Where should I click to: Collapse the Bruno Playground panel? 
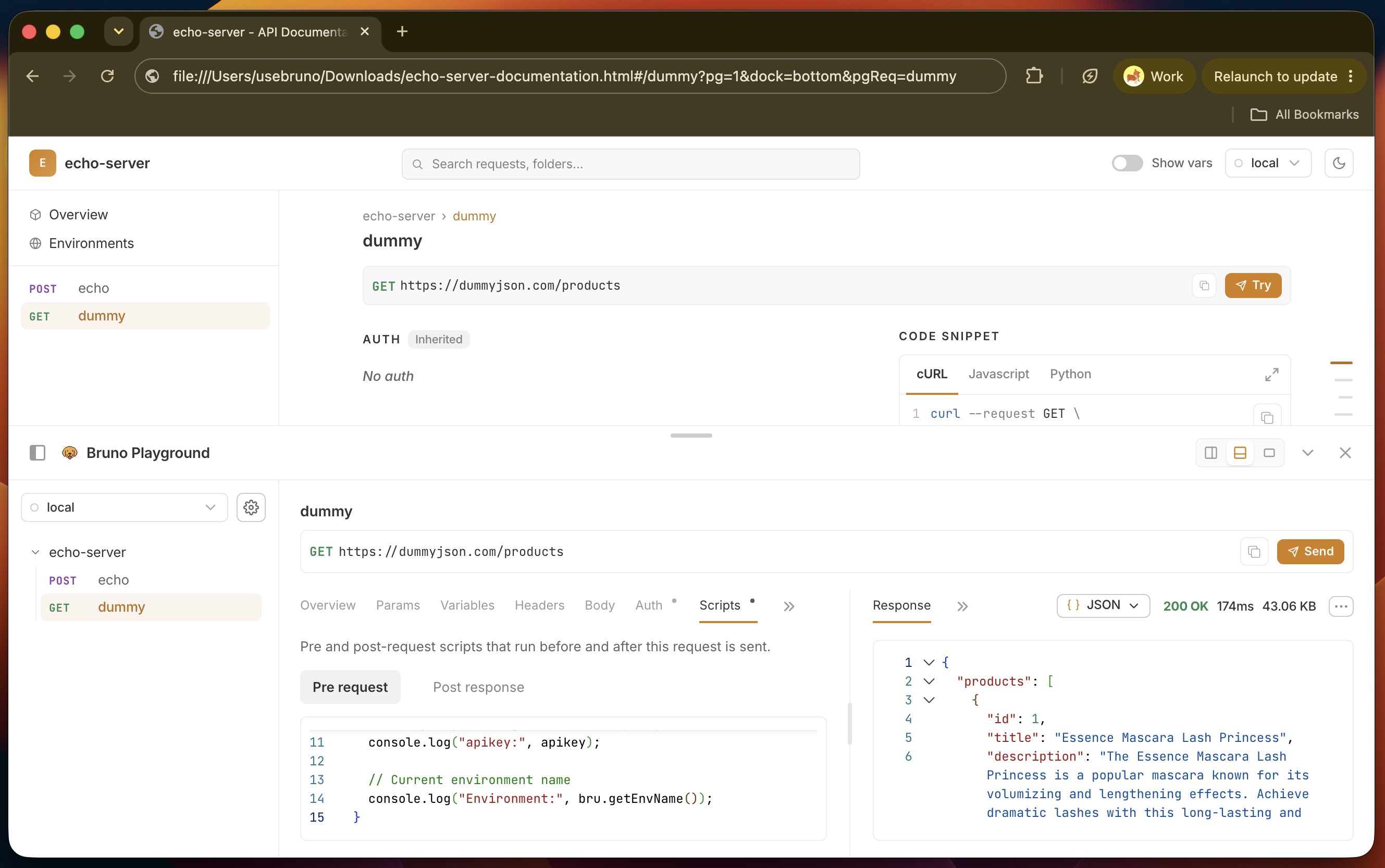click(1307, 453)
